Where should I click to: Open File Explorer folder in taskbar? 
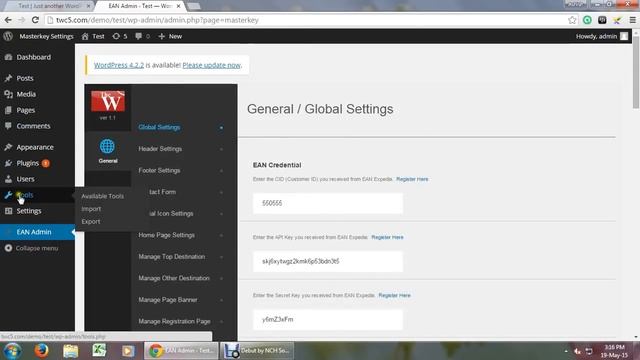pyautogui.click(x=70, y=351)
